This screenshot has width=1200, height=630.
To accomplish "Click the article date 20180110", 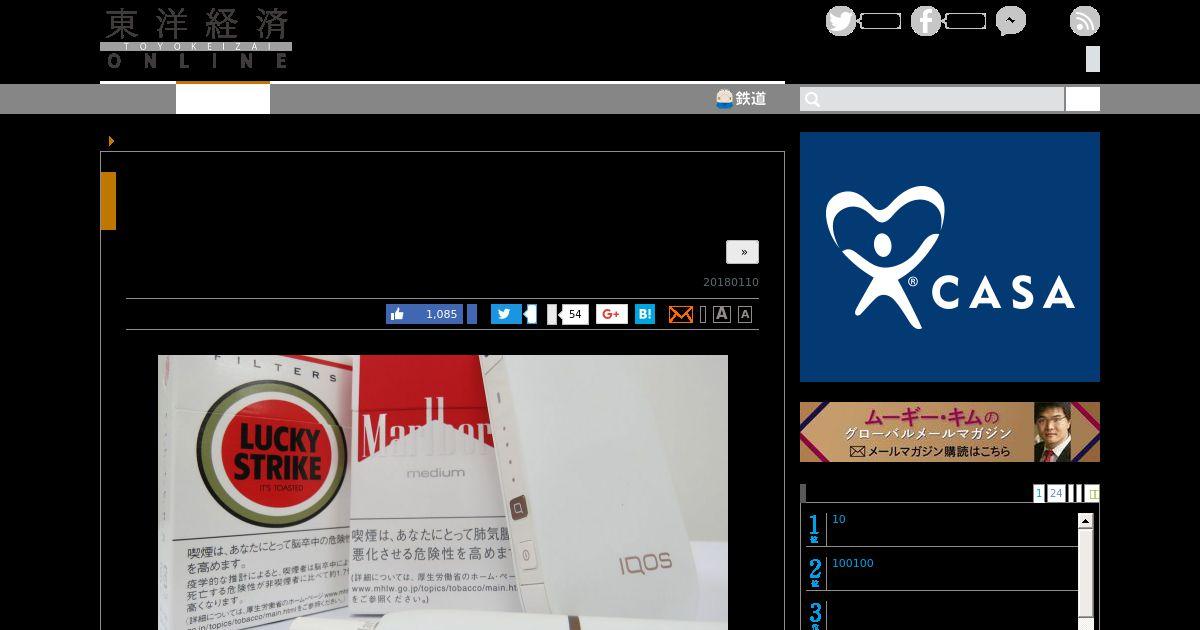I will pyautogui.click(x=731, y=282).
